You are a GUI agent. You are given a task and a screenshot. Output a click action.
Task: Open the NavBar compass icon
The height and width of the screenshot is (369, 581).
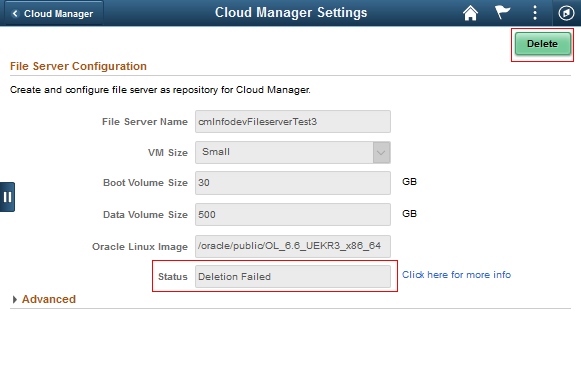click(566, 13)
